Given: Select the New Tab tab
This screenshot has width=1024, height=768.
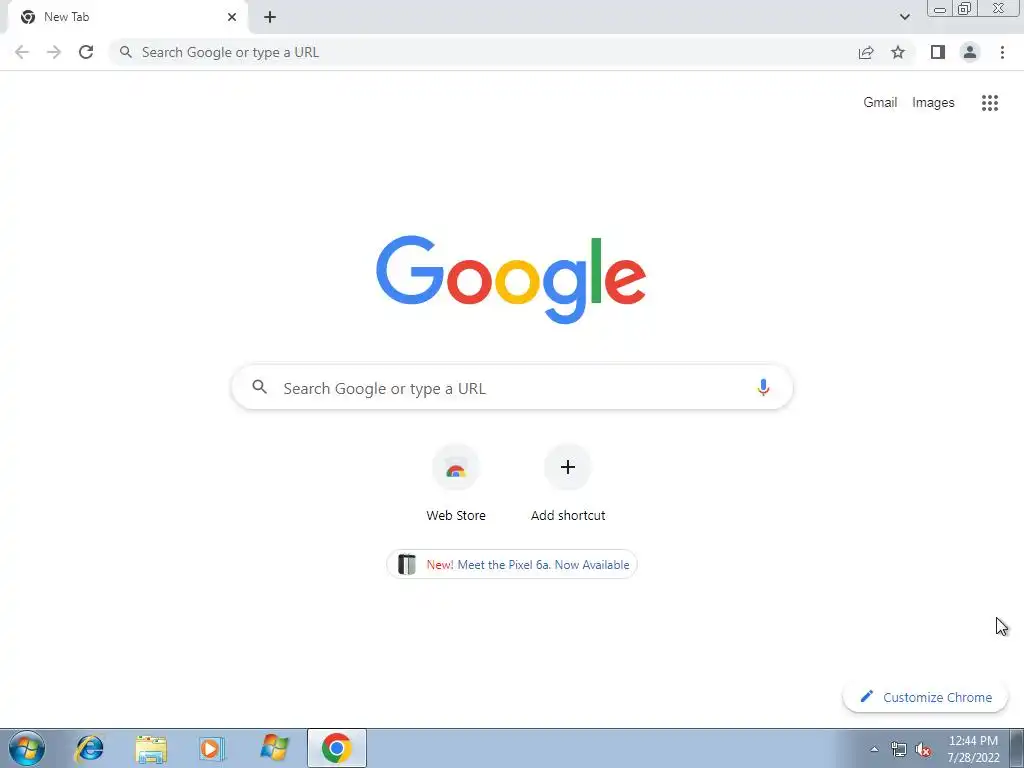Looking at the screenshot, I should (x=128, y=17).
